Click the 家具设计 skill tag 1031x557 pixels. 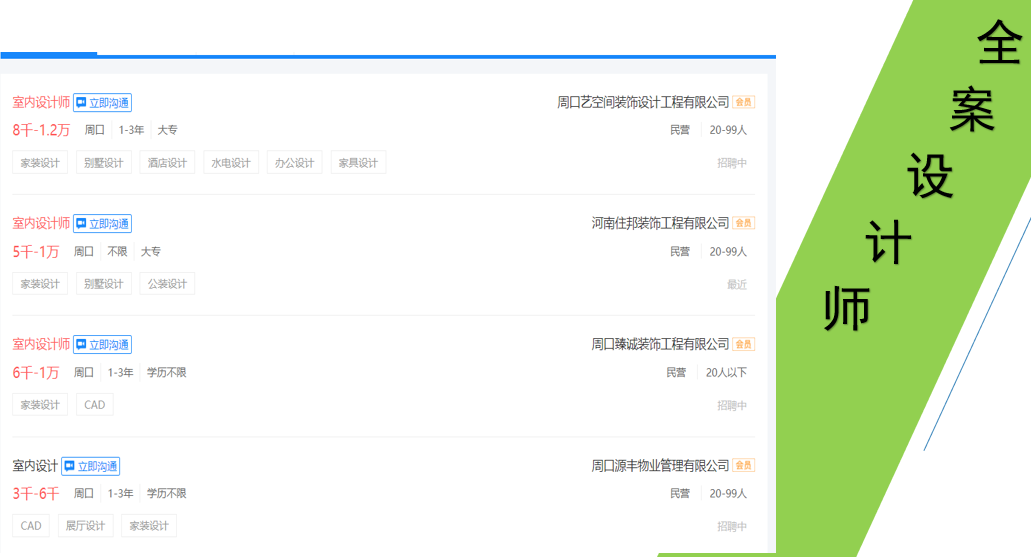358,163
